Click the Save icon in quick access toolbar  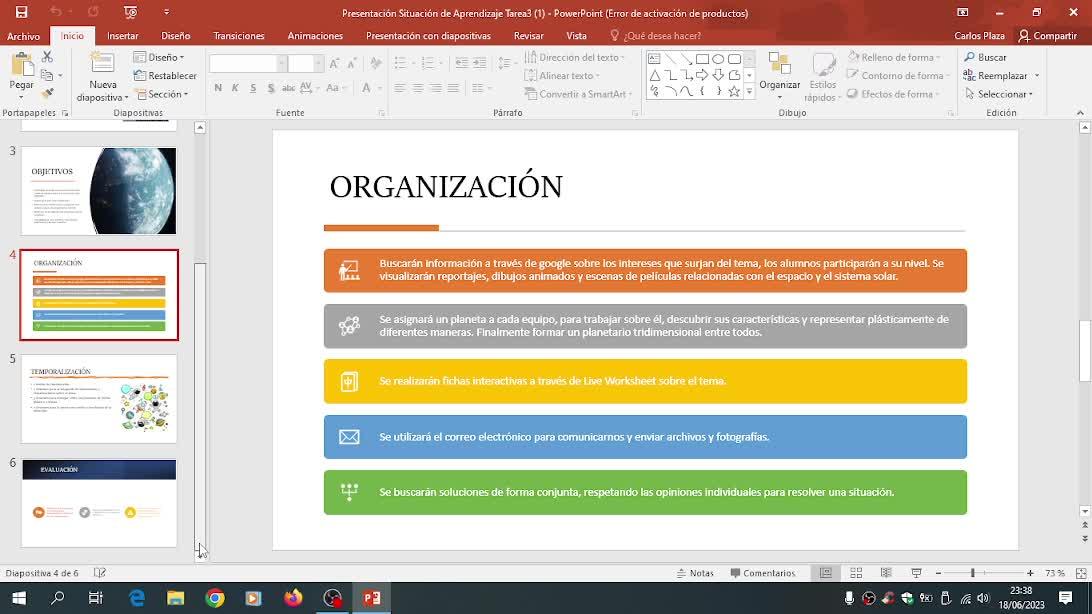(x=21, y=12)
